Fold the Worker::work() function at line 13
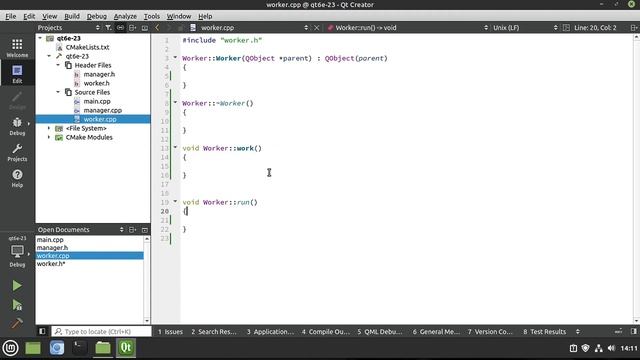 tap(175, 147)
